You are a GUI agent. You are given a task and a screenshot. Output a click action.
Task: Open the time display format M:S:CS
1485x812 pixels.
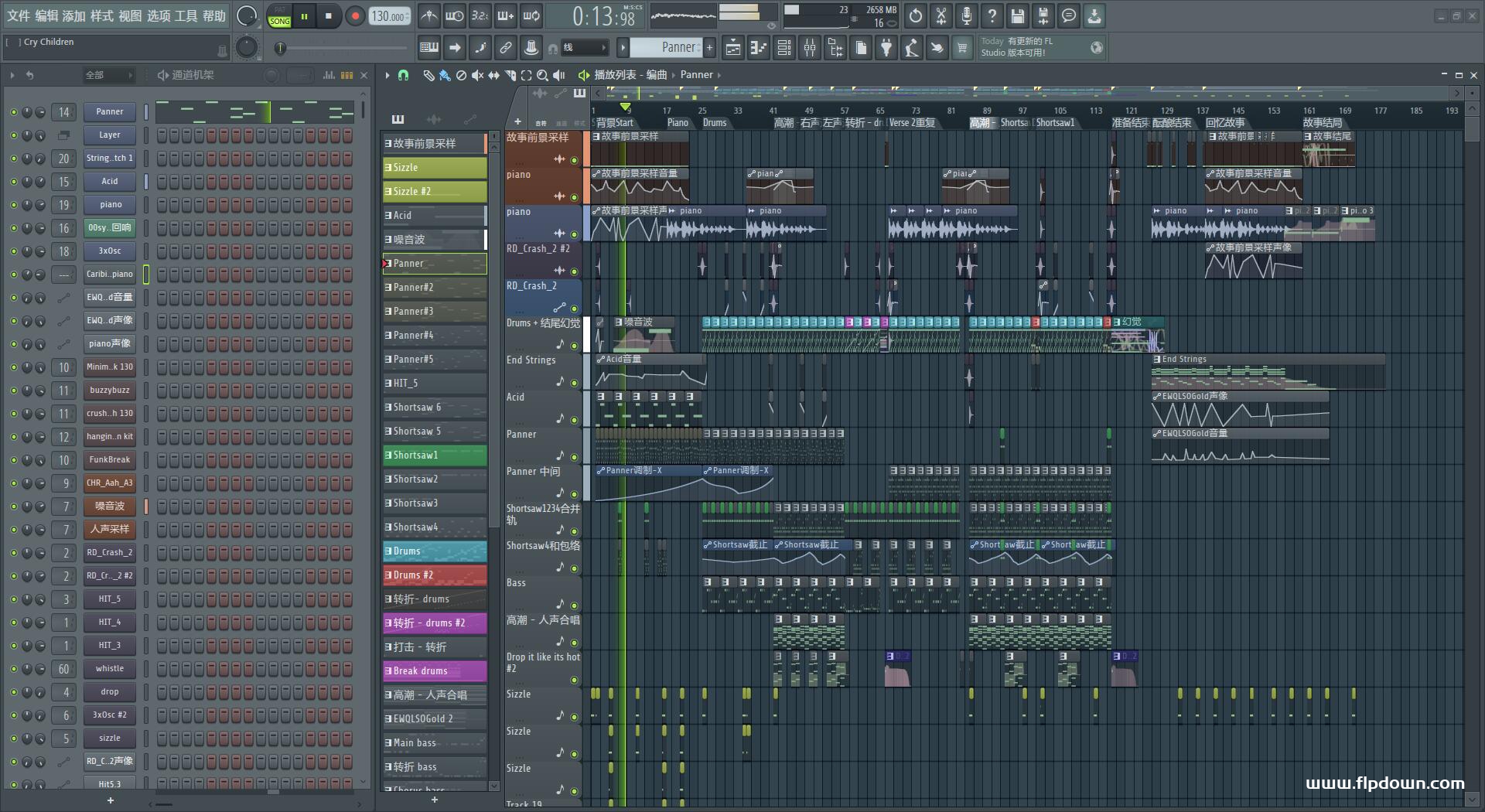[633, 8]
